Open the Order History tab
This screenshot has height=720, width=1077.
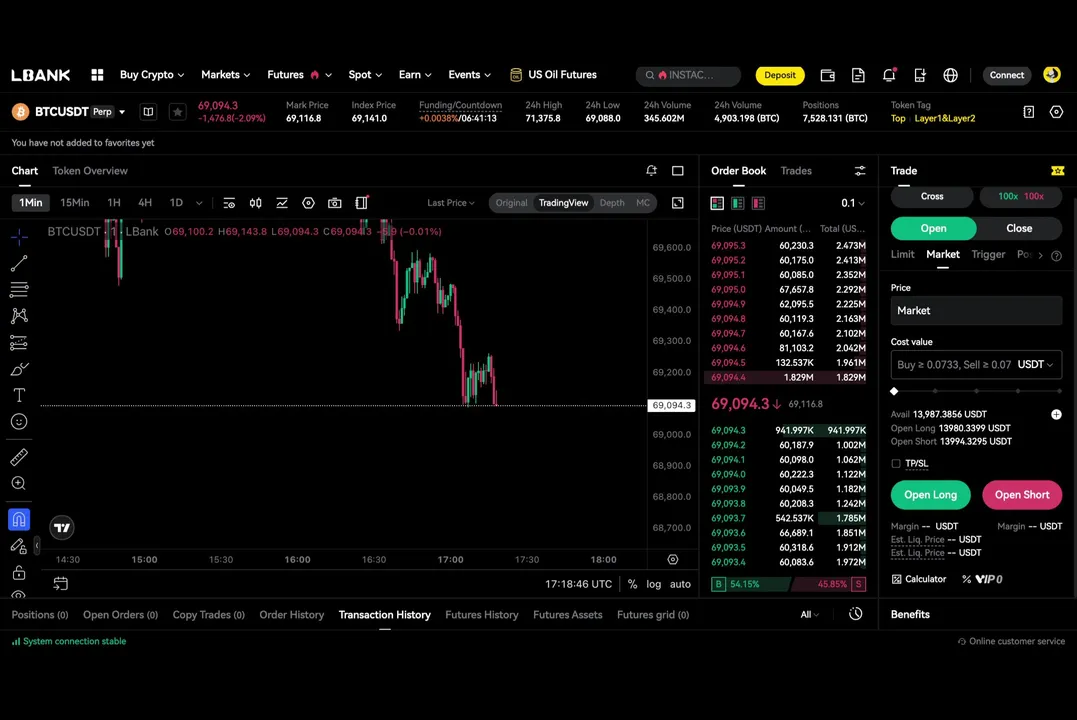(291, 615)
